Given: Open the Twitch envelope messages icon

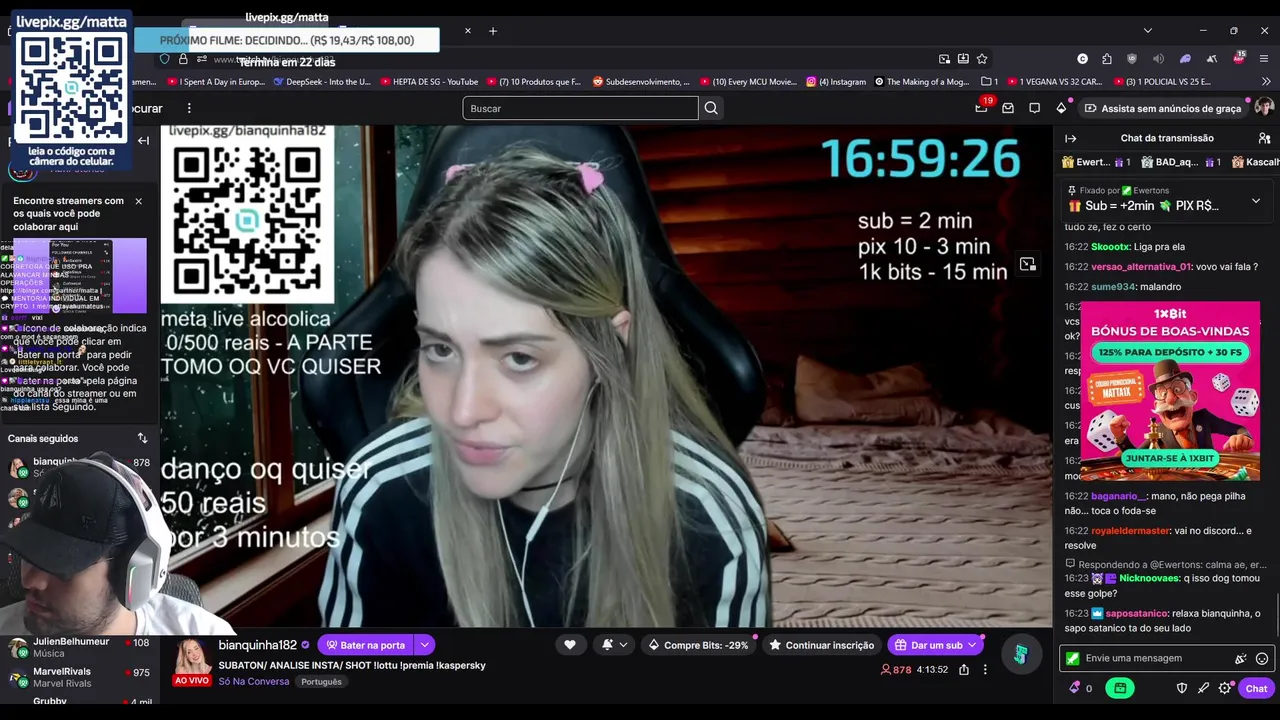Looking at the screenshot, I should point(1008,108).
